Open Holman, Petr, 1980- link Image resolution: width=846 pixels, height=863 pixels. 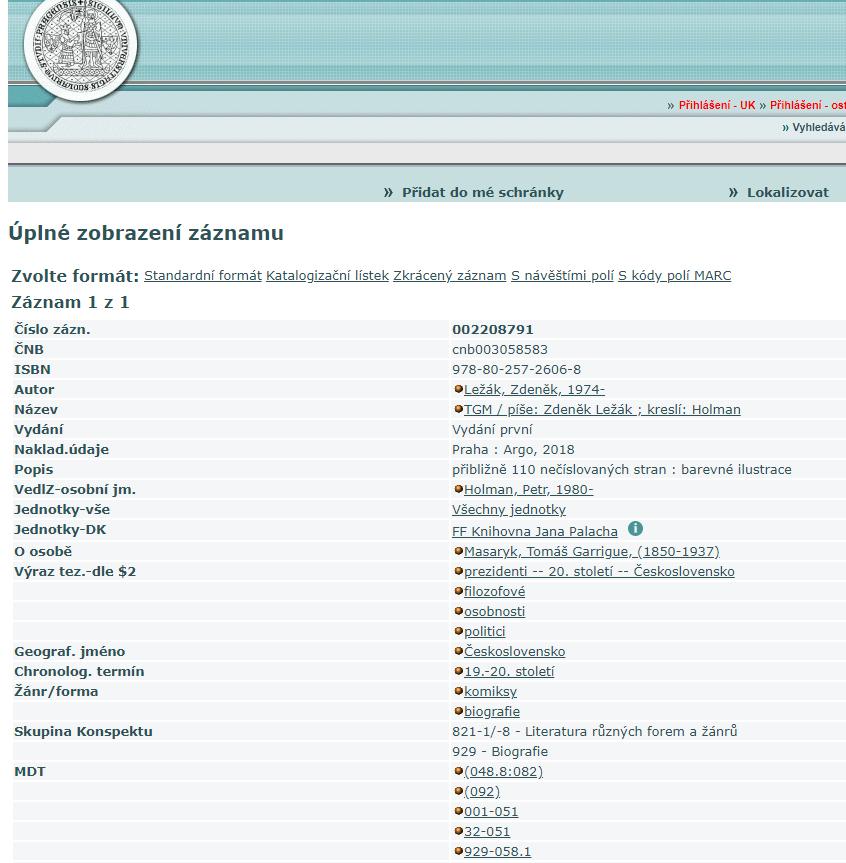[x=528, y=489]
